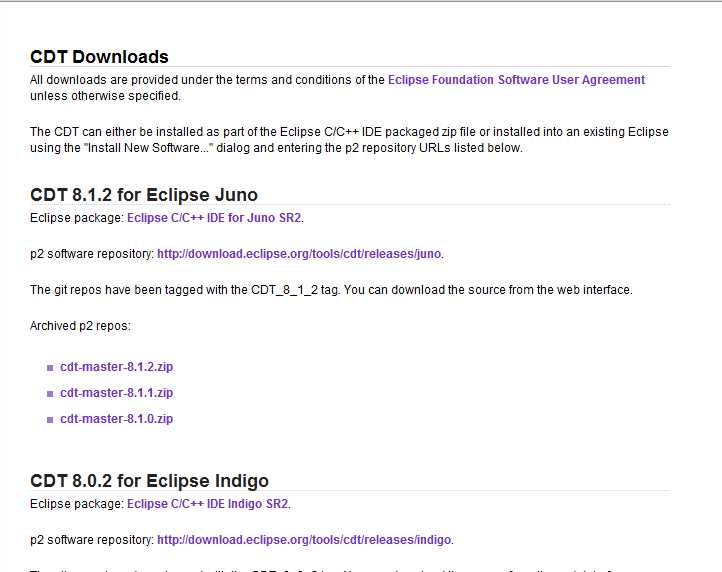Click the 'Eclipse package:' label under Juno heading
Image resolution: width=722 pixels, height=572 pixels.
(77, 217)
